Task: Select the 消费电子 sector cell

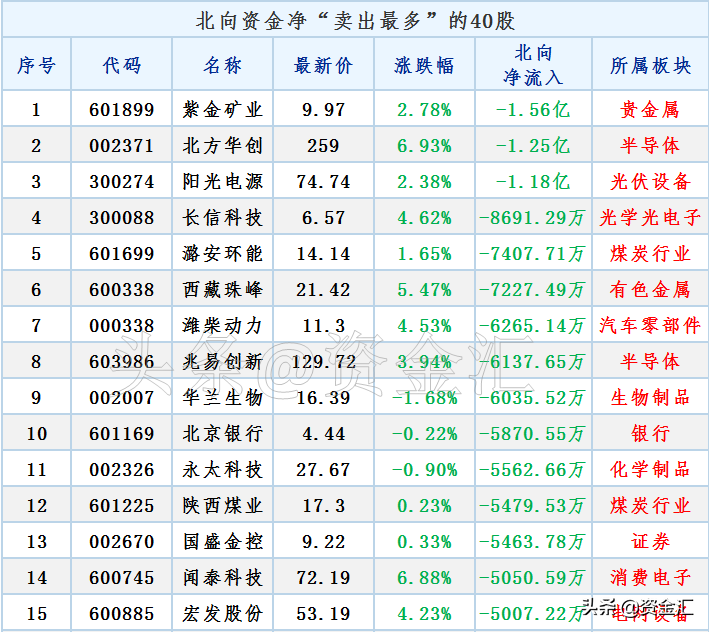Action: (651, 578)
